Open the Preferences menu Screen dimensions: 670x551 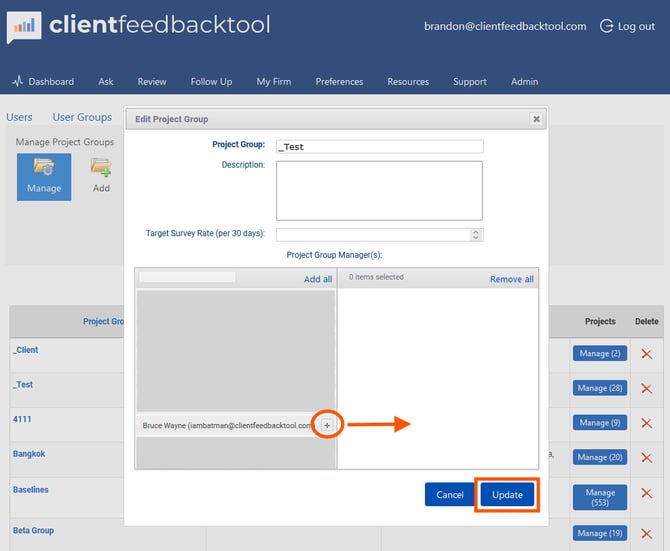339,82
